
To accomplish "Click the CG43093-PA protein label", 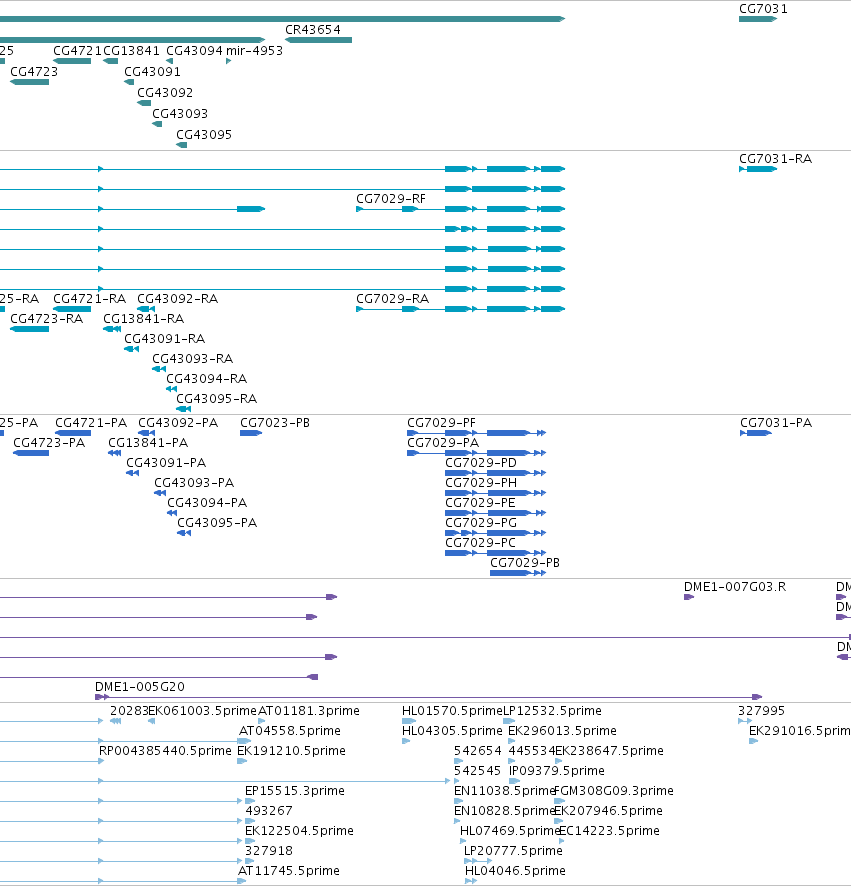I will (194, 483).
